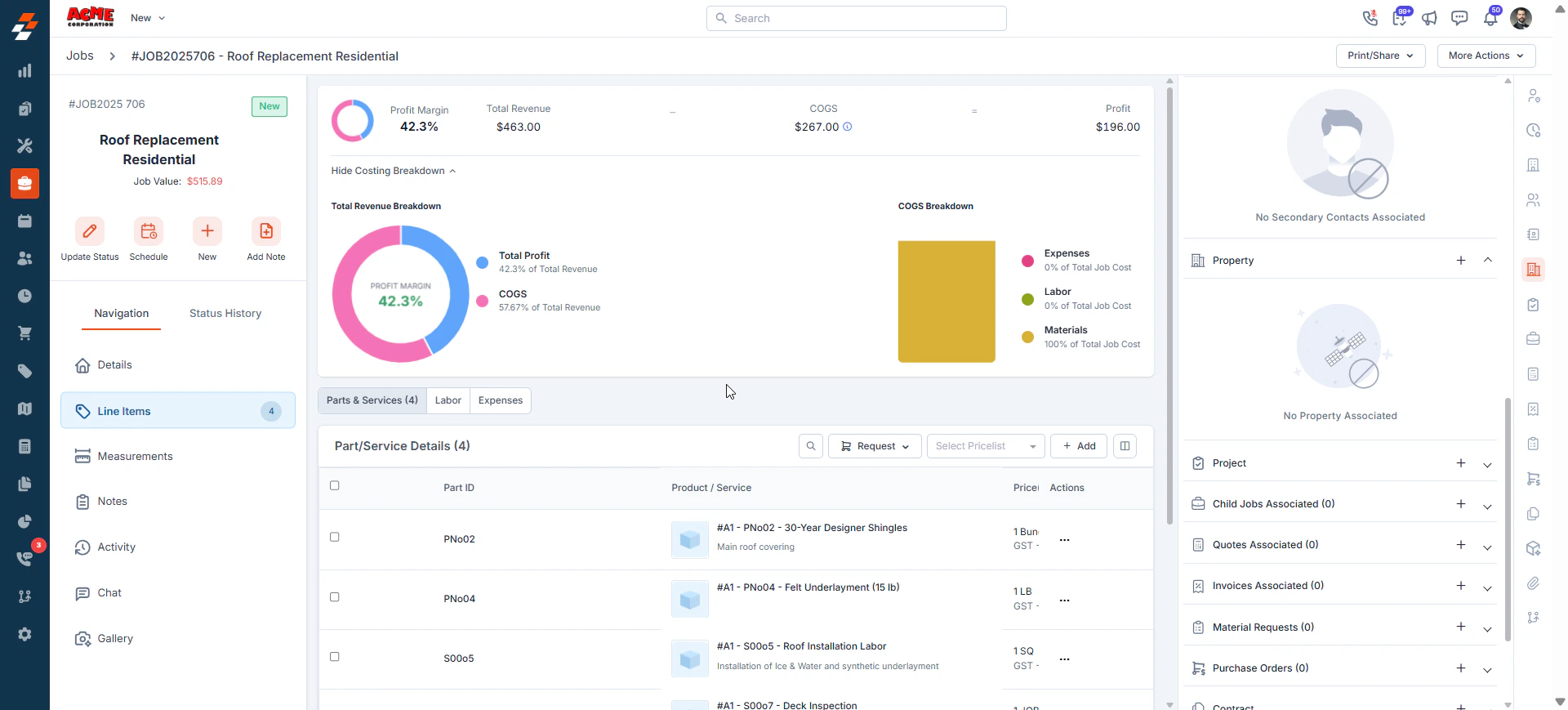The height and width of the screenshot is (710, 1568).
Task: Open the chat bubble icon in top bar
Action: tap(1459, 18)
